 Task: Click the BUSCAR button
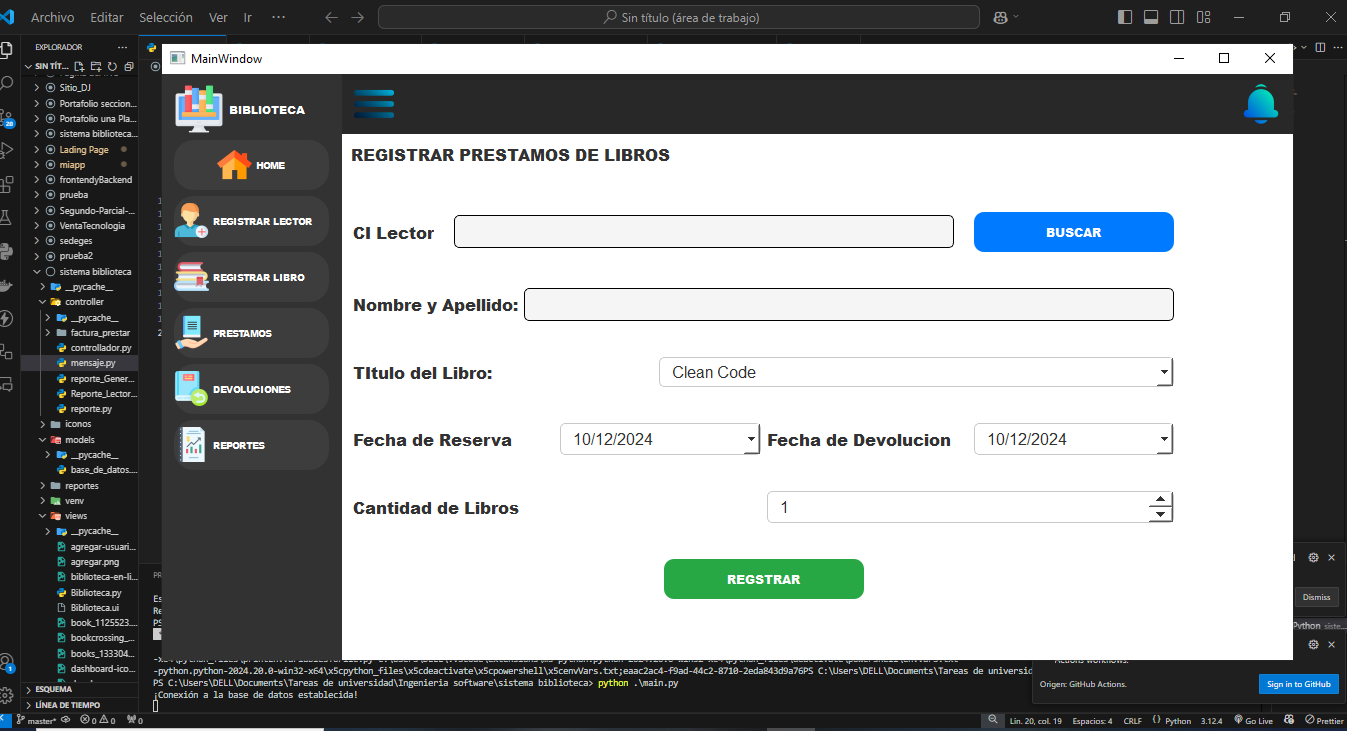tap(1073, 232)
